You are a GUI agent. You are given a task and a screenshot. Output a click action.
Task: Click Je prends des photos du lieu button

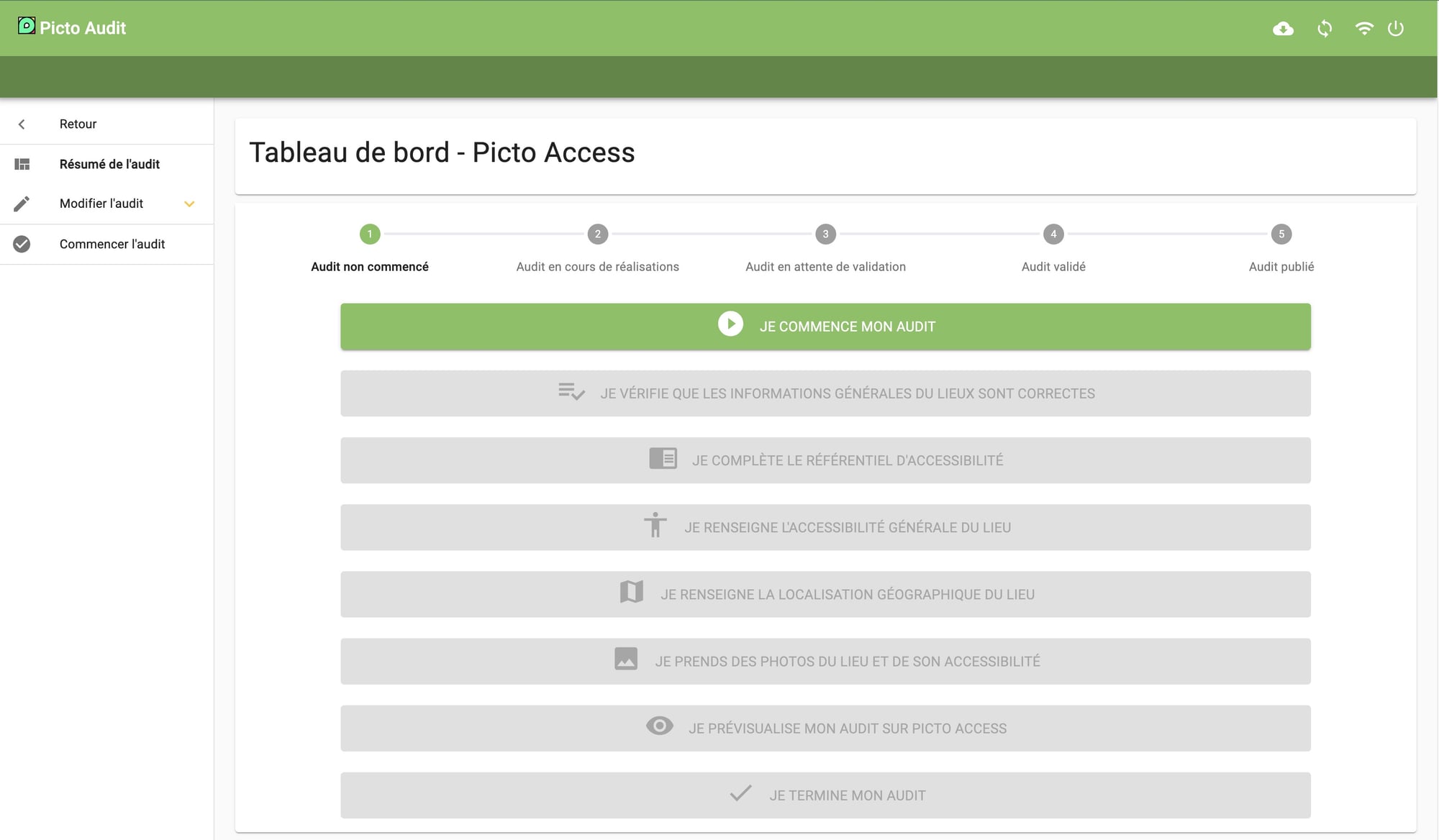[x=825, y=661]
